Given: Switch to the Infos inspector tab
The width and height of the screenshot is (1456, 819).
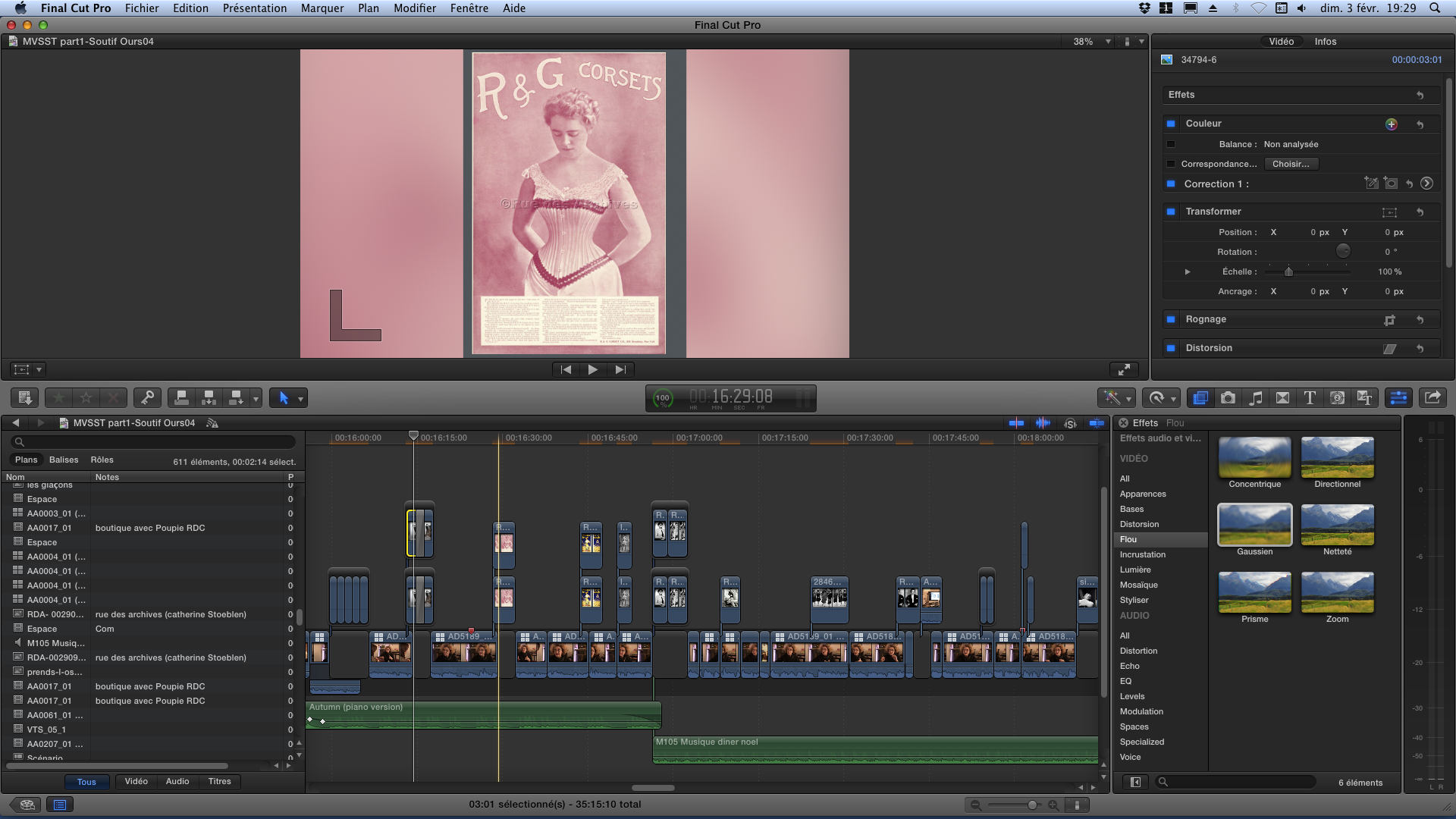Looking at the screenshot, I should click(x=1325, y=42).
